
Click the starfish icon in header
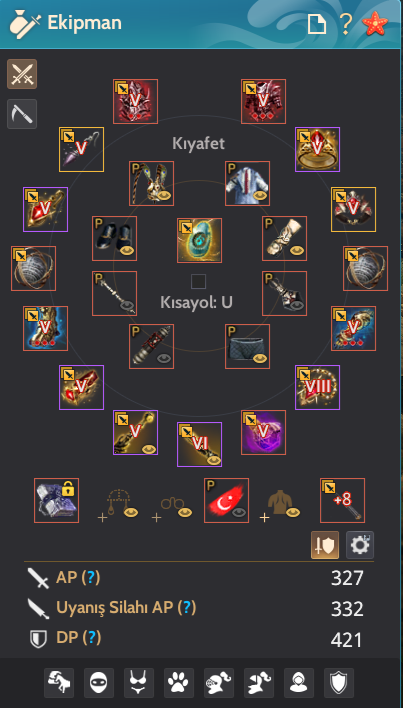(375, 23)
